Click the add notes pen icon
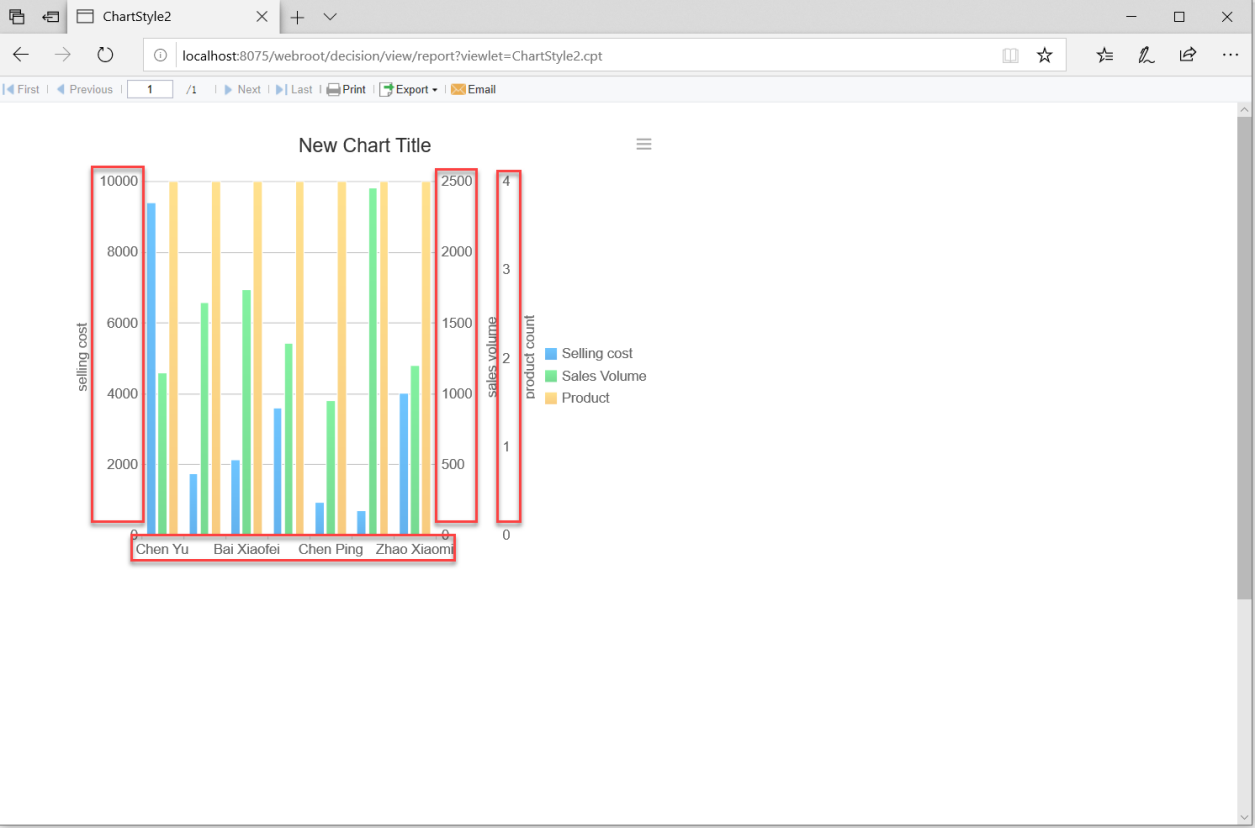The height and width of the screenshot is (828, 1255). pos(1146,55)
